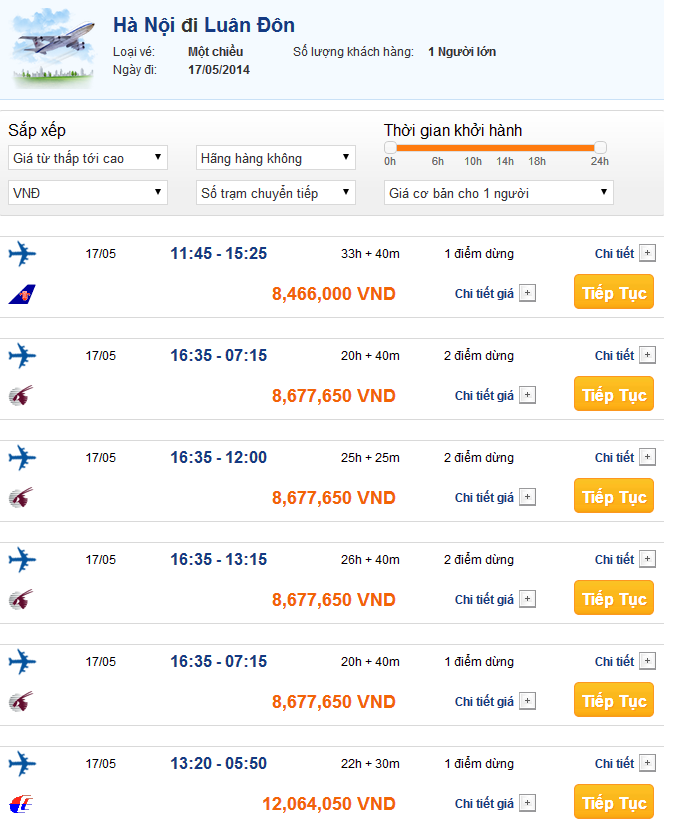Expand Chi tiết giá for the 12,064,050 VND fare
This screenshot has width=675, height=819.
(527, 804)
